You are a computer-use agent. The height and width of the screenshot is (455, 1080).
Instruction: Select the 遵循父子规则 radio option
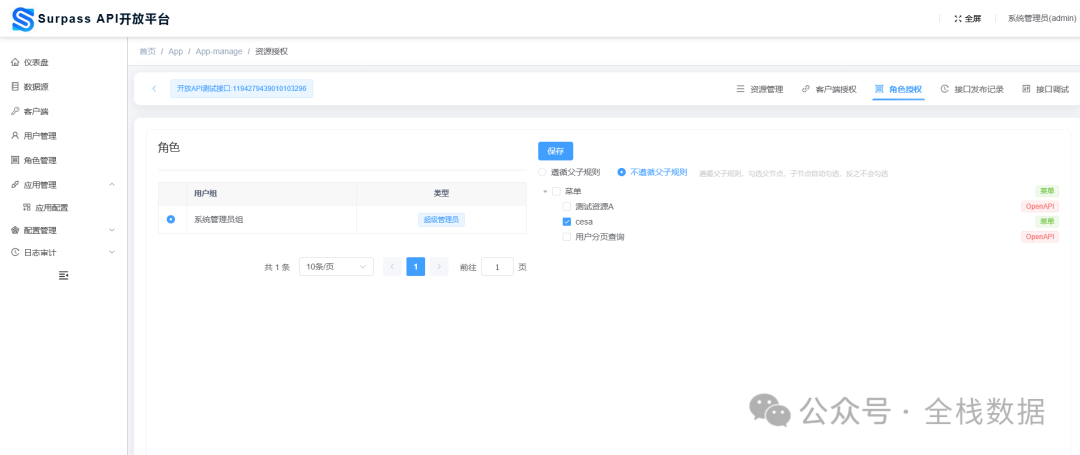tap(543, 172)
